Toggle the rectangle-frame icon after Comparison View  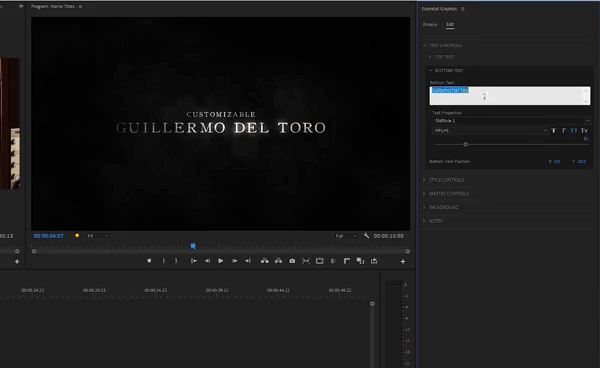tap(320, 261)
